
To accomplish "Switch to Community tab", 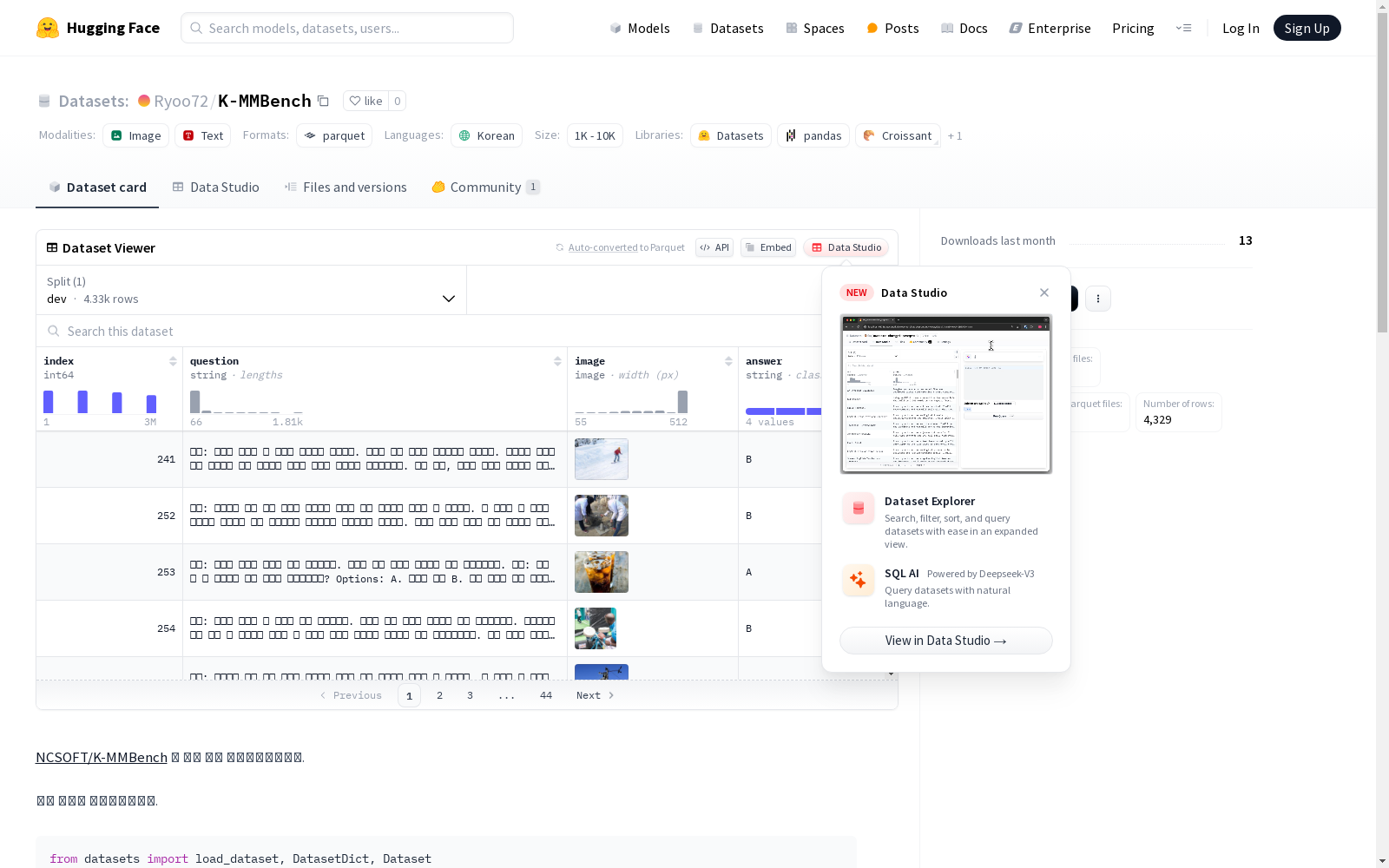I will (x=485, y=187).
